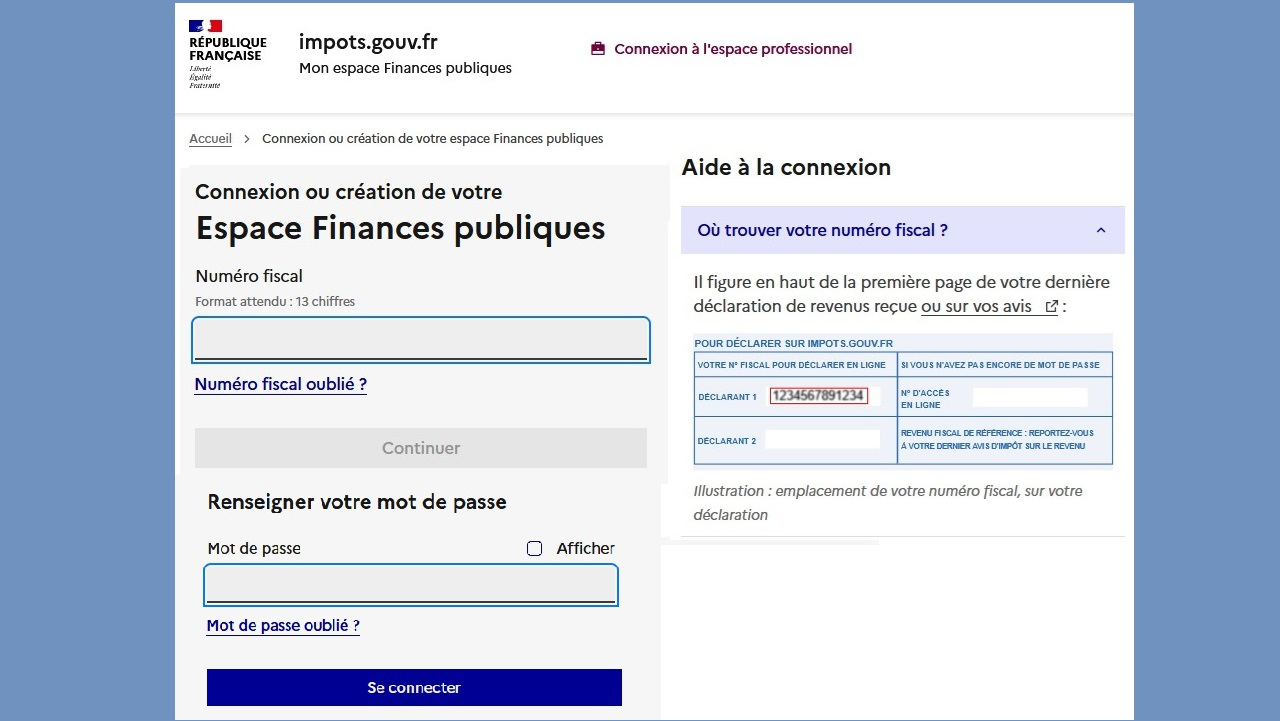The height and width of the screenshot is (721, 1280).
Task: Open the 'Numéro fiscal oublié ?' link
Action: (280, 385)
